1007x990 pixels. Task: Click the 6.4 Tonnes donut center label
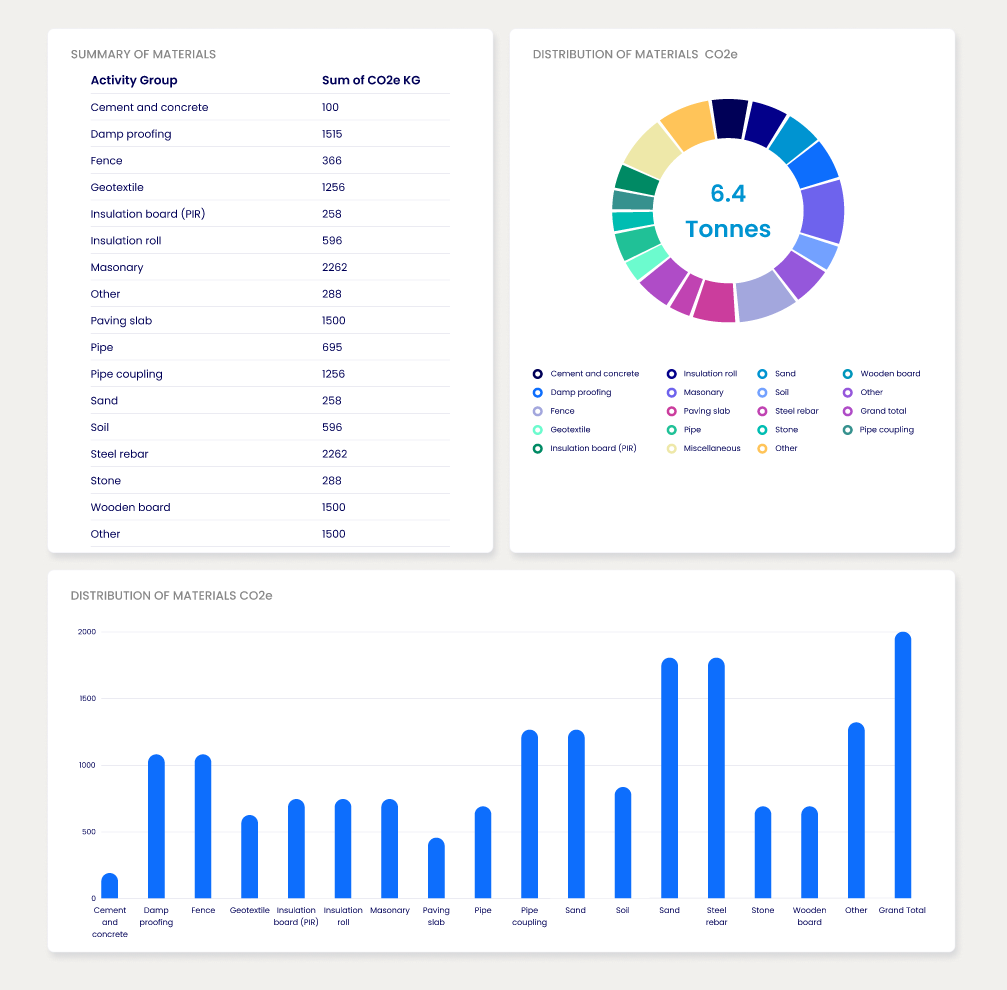(728, 211)
